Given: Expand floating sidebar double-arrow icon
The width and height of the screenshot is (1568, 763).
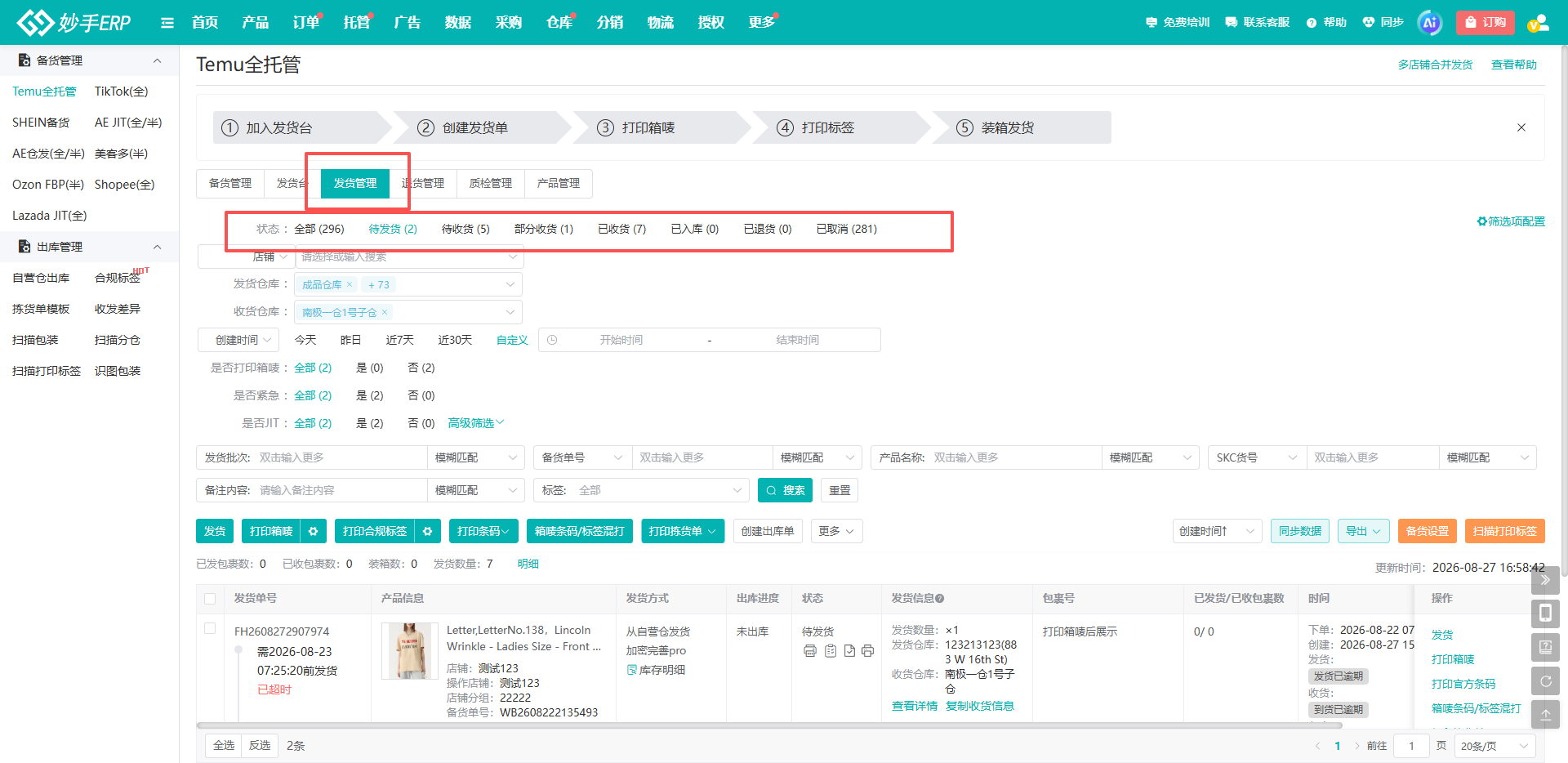Looking at the screenshot, I should point(1545,580).
